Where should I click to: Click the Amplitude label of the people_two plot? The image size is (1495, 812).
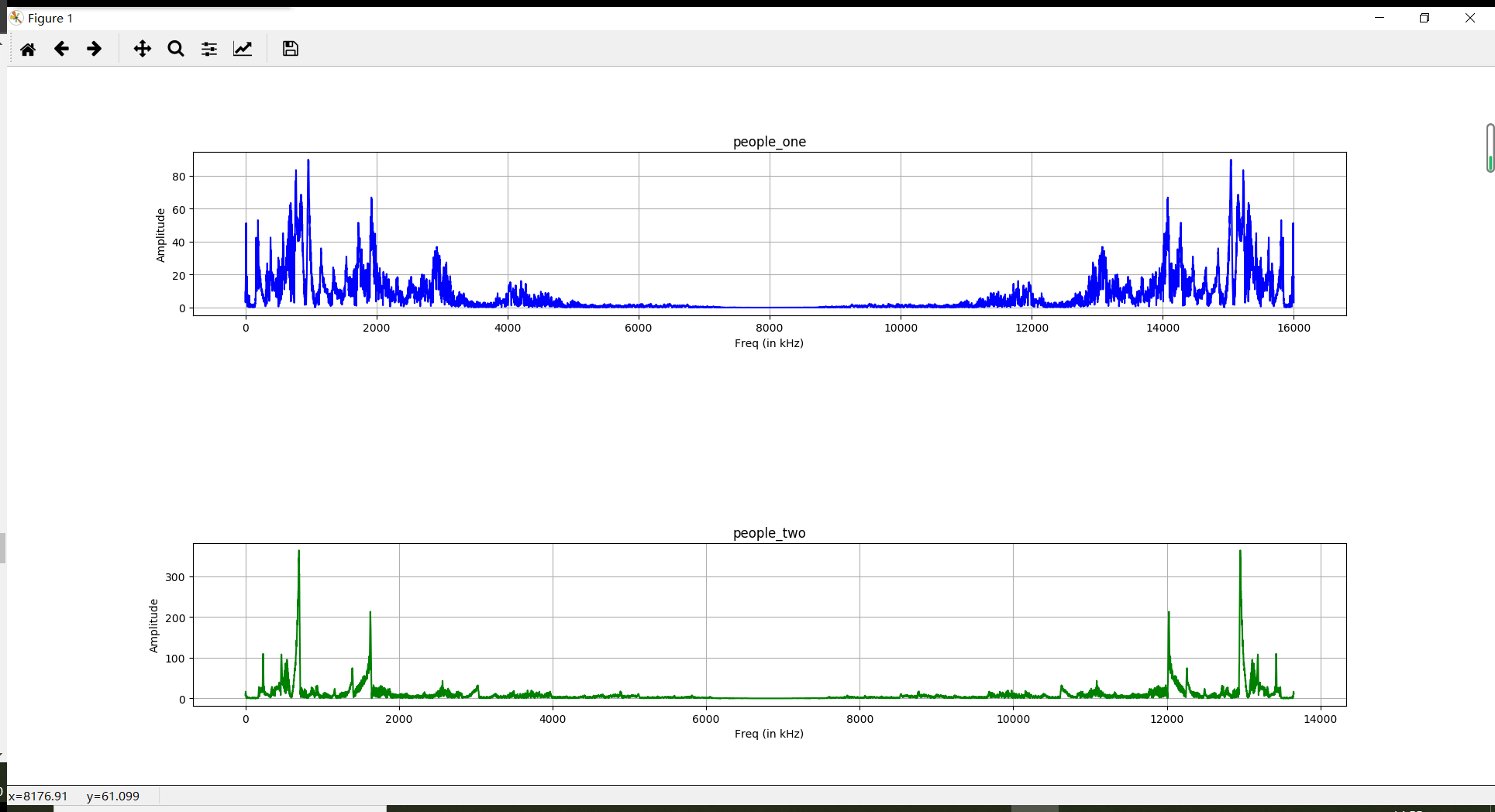153,626
